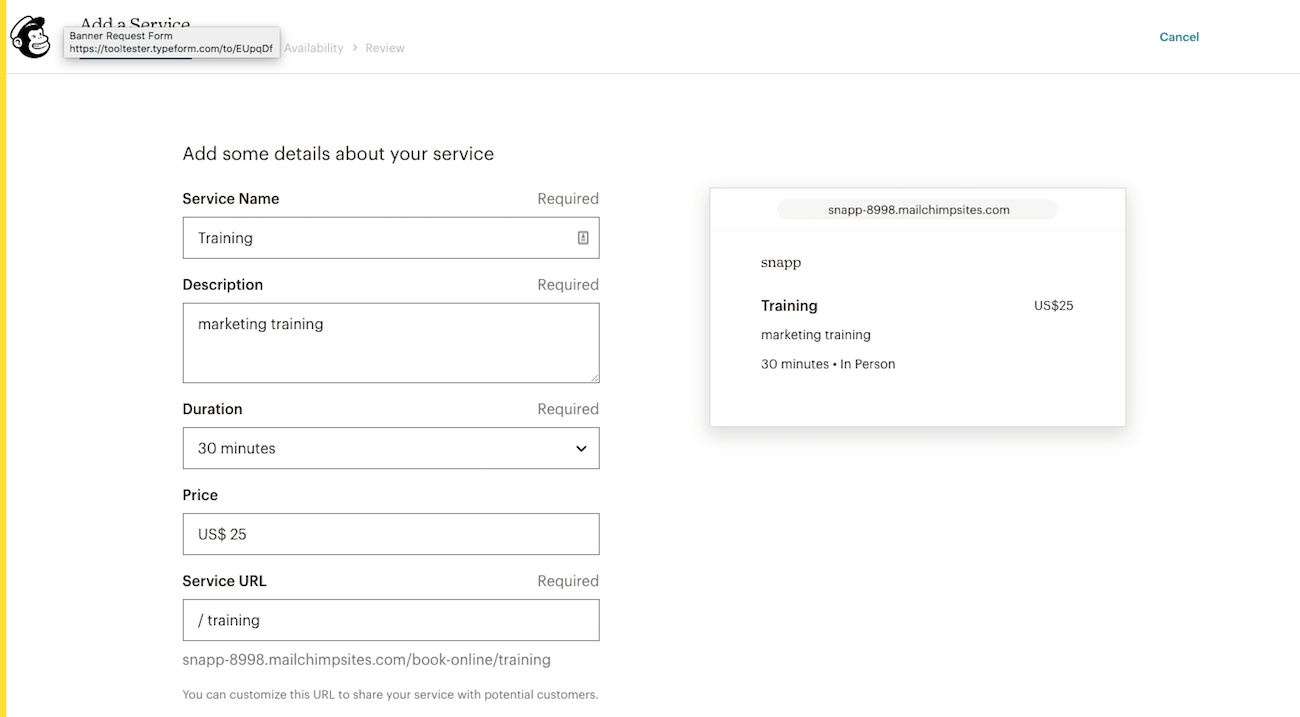Open the Duration dropdown chevron
The width and height of the screenshot is (1300, 717).
tap(581, 448)
